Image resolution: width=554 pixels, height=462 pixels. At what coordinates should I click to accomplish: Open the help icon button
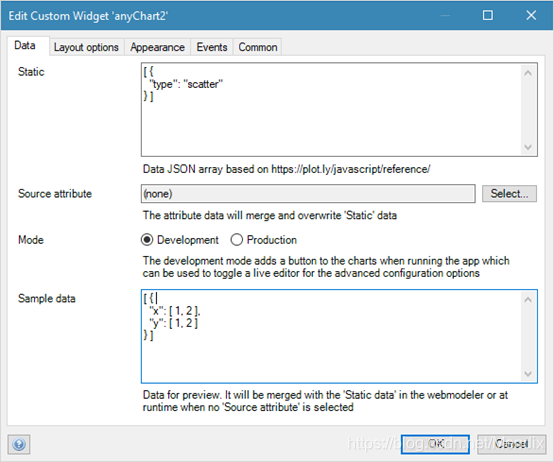[x=19, y=444]
